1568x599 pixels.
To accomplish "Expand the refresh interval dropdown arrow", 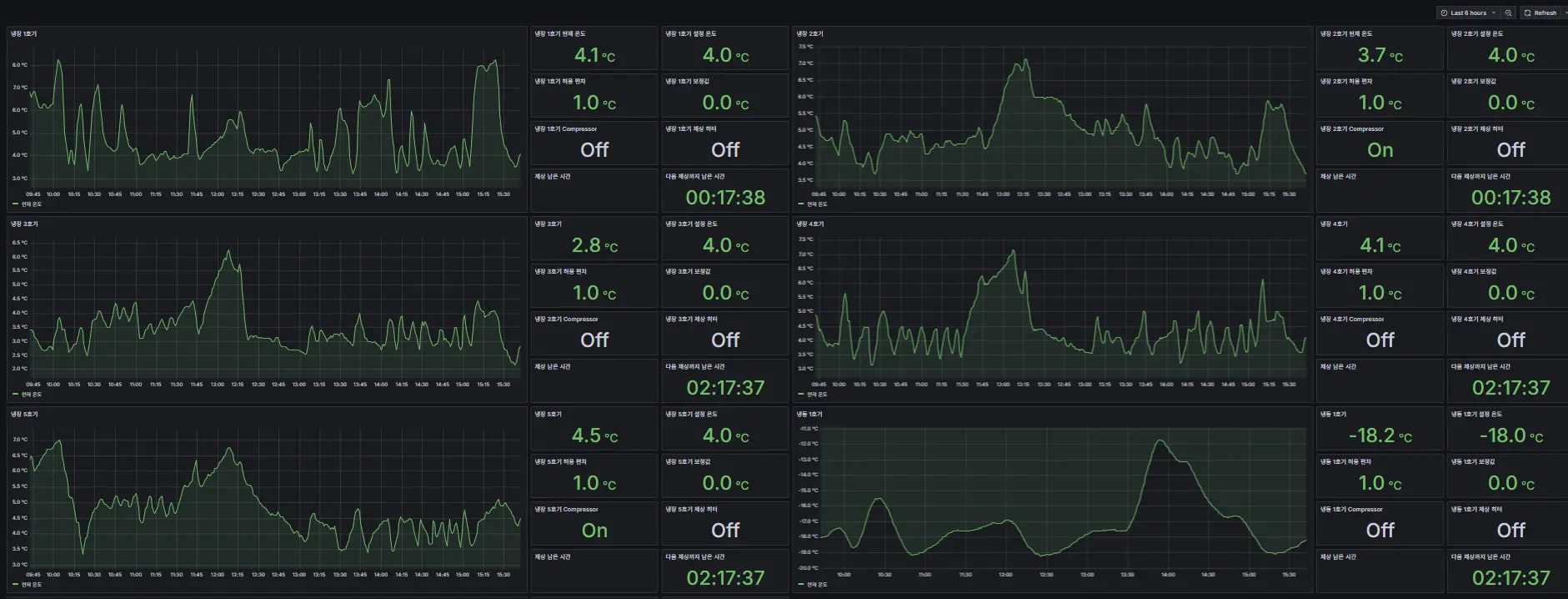I will pyautogui.click(x=1565, y=13).
